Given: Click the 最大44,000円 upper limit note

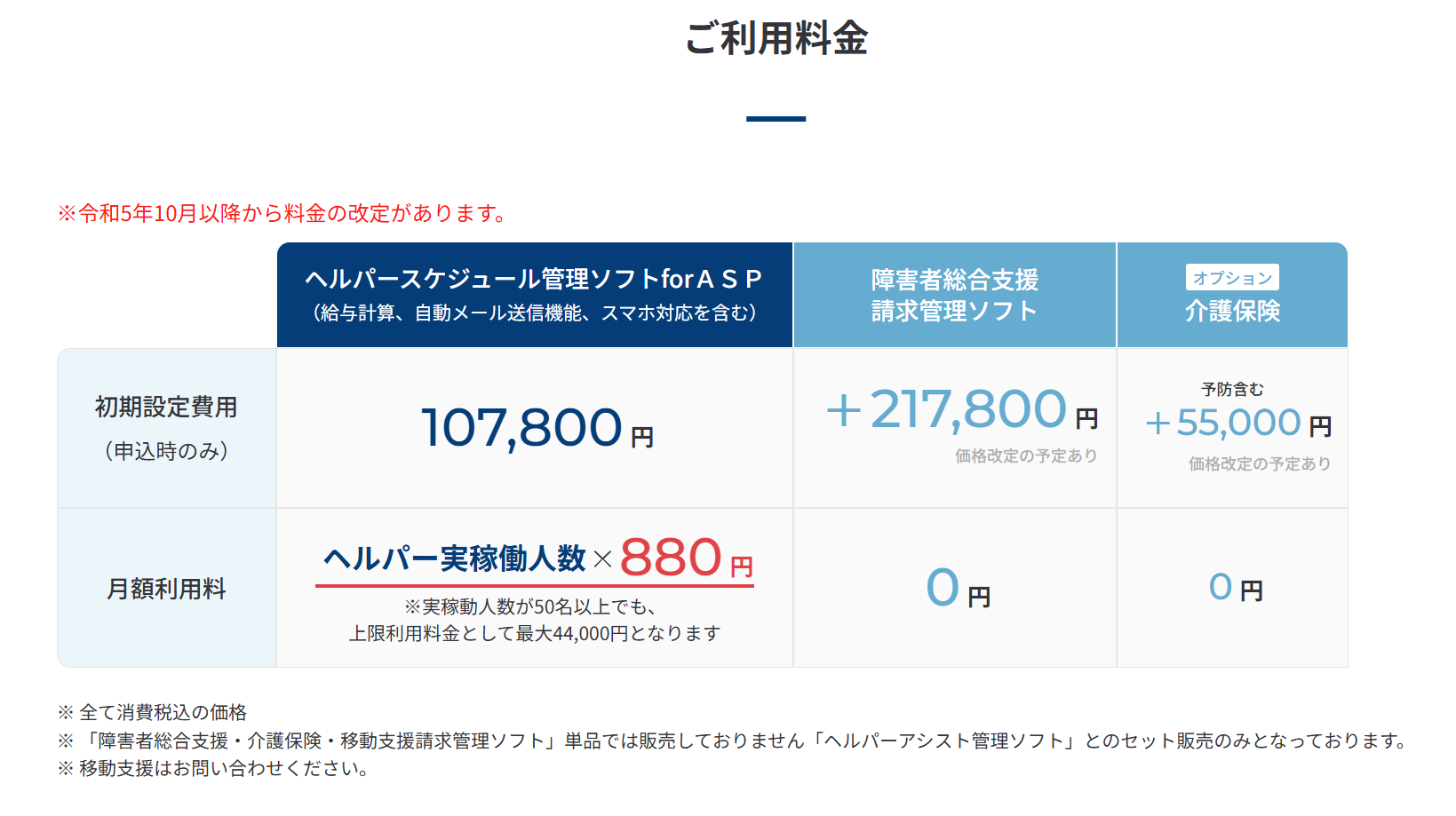Looking at the screenshot, I should tap(534, 633).
